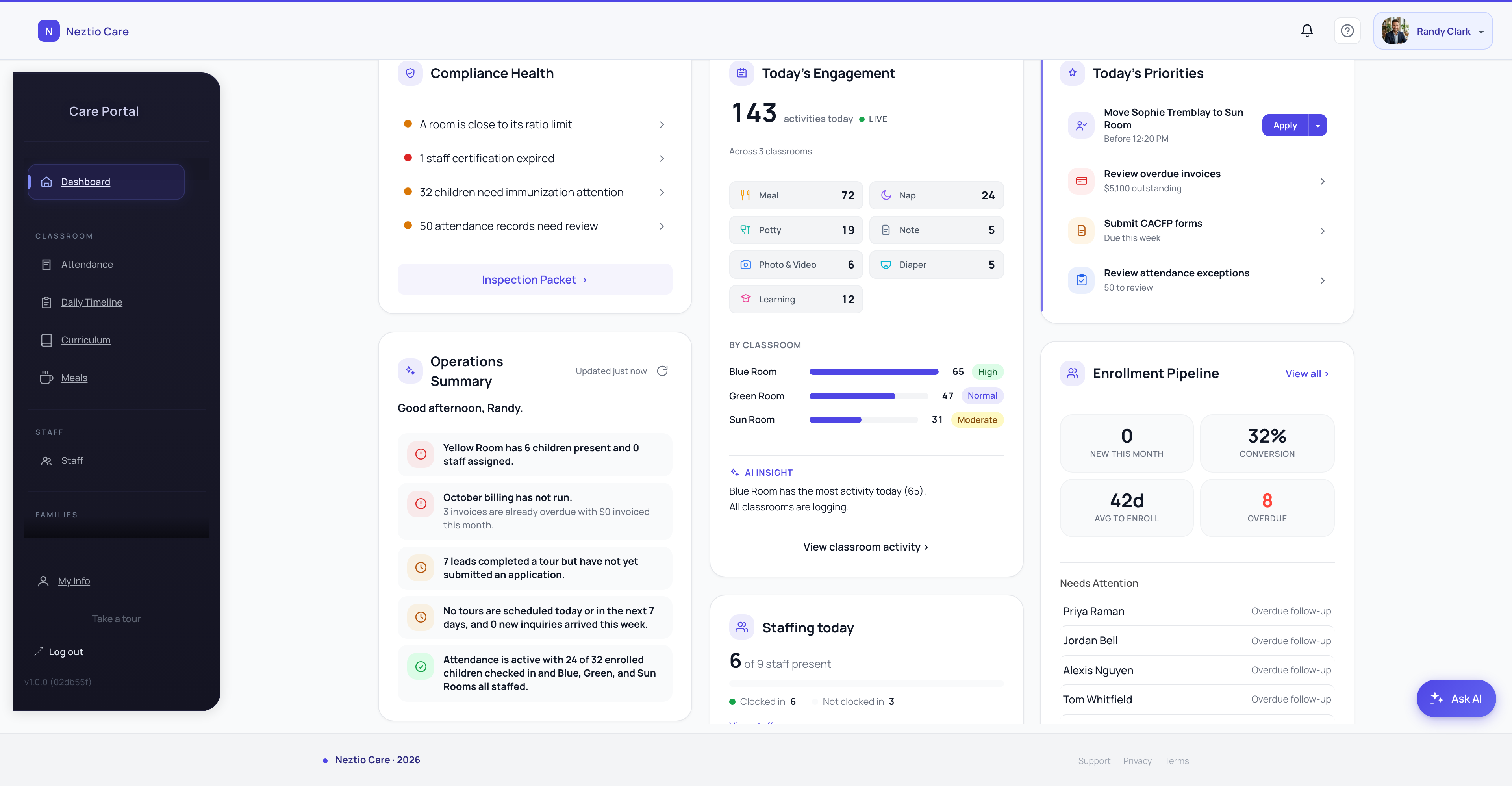
Task: Click the Compliance Health shield icon
Action: 410,73
